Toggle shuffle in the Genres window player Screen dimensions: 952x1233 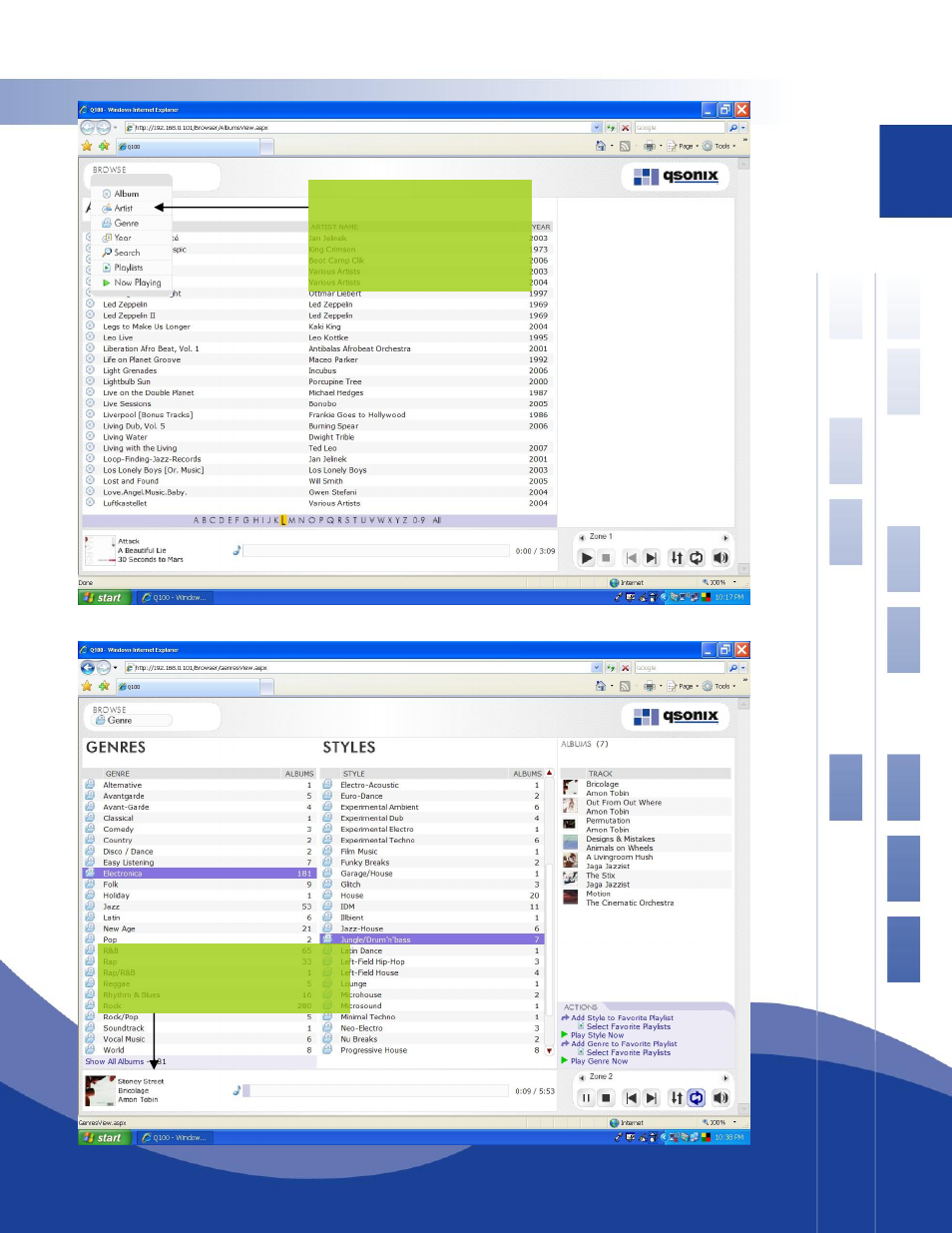pyautogui.click(x=677, y=1098)
